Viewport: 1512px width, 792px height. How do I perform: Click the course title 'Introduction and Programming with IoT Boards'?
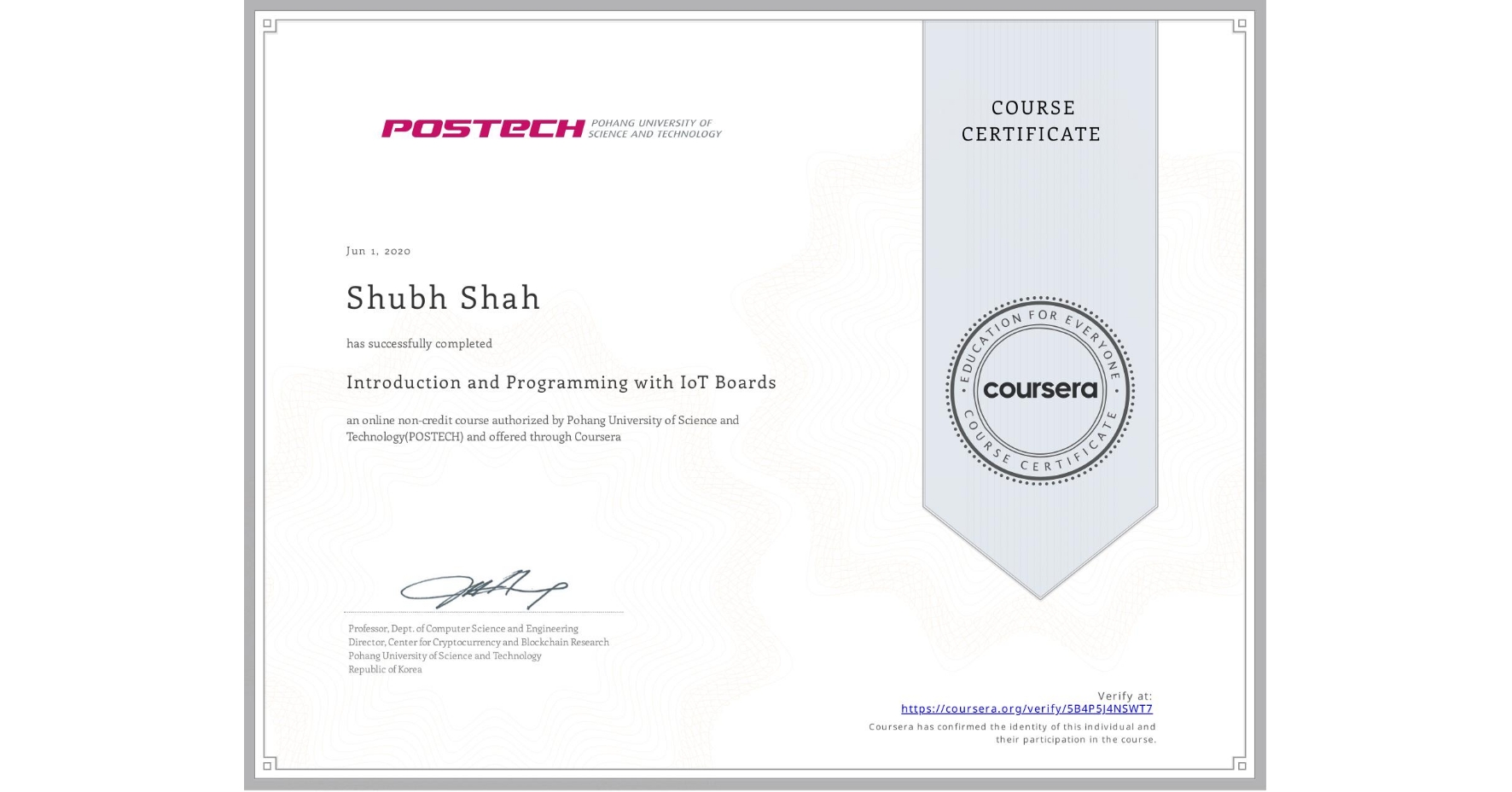coord(561,383)
